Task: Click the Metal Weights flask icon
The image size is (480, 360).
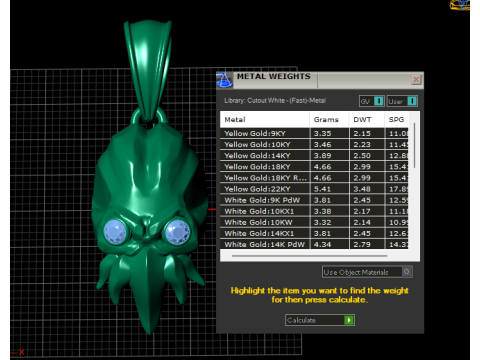Action: [224, 80]
